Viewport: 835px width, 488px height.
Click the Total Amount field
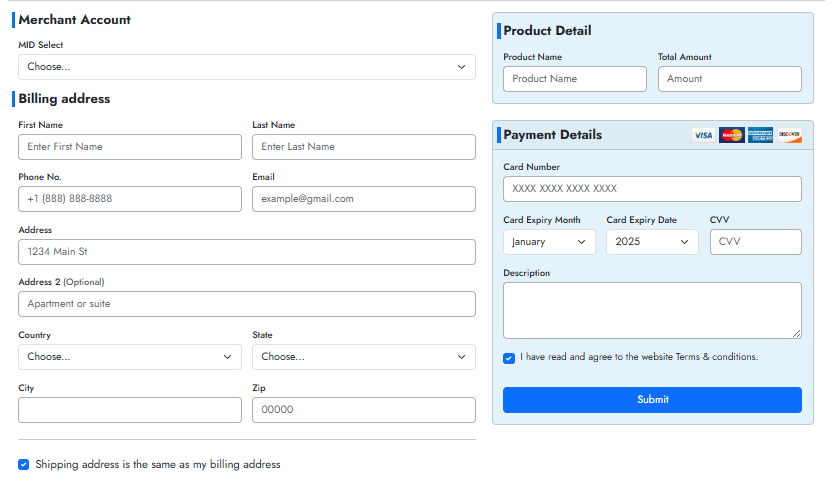point(729,79)
